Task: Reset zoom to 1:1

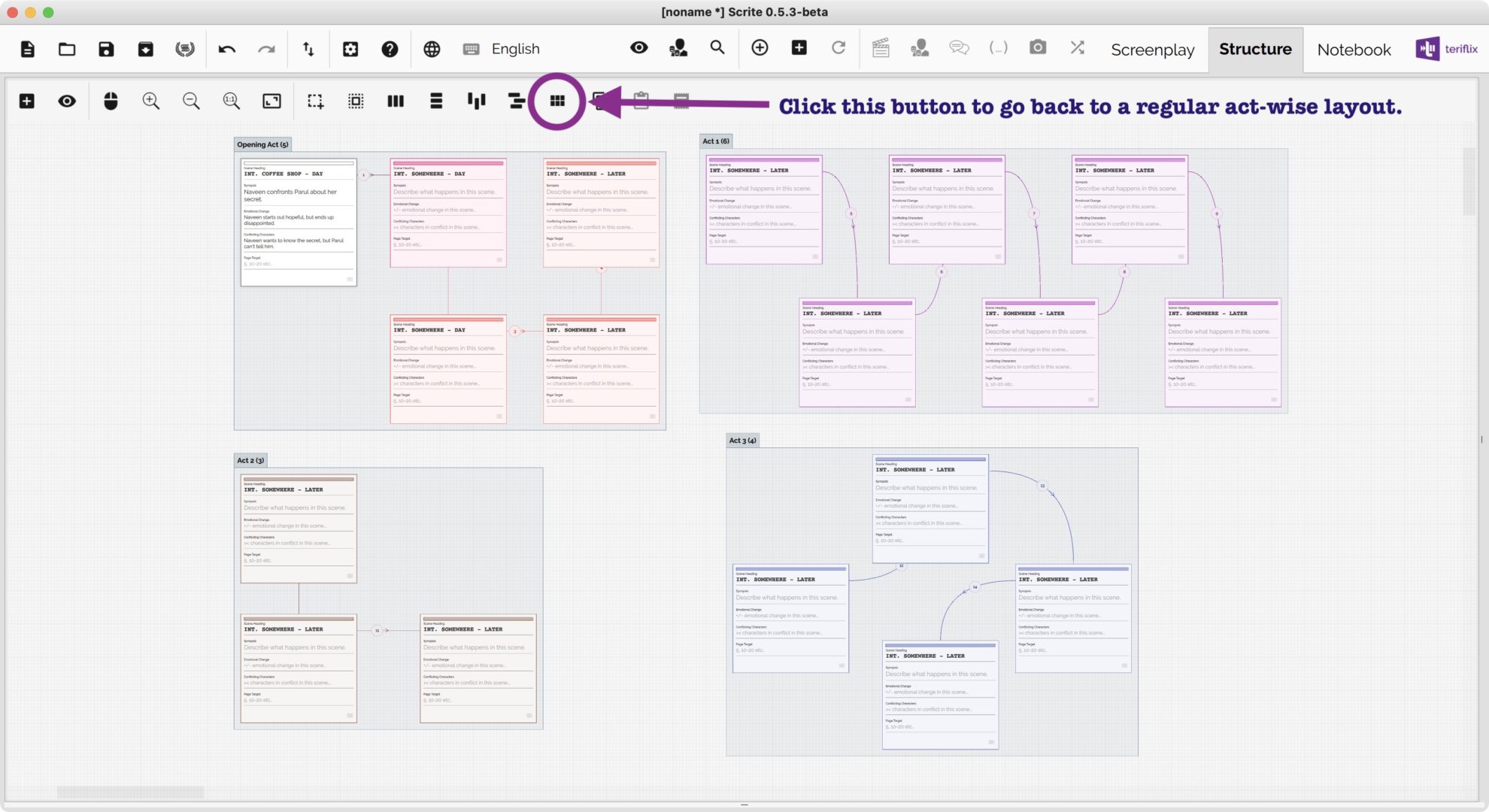Action: coord(231,101)
